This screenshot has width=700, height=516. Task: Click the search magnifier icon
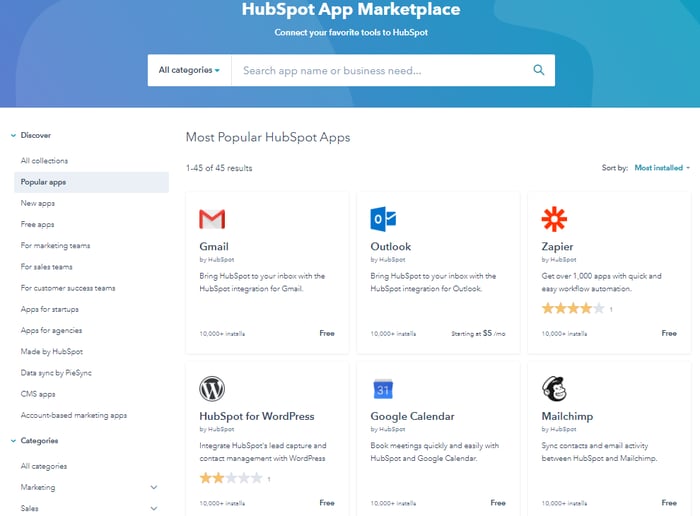point(538,70)
